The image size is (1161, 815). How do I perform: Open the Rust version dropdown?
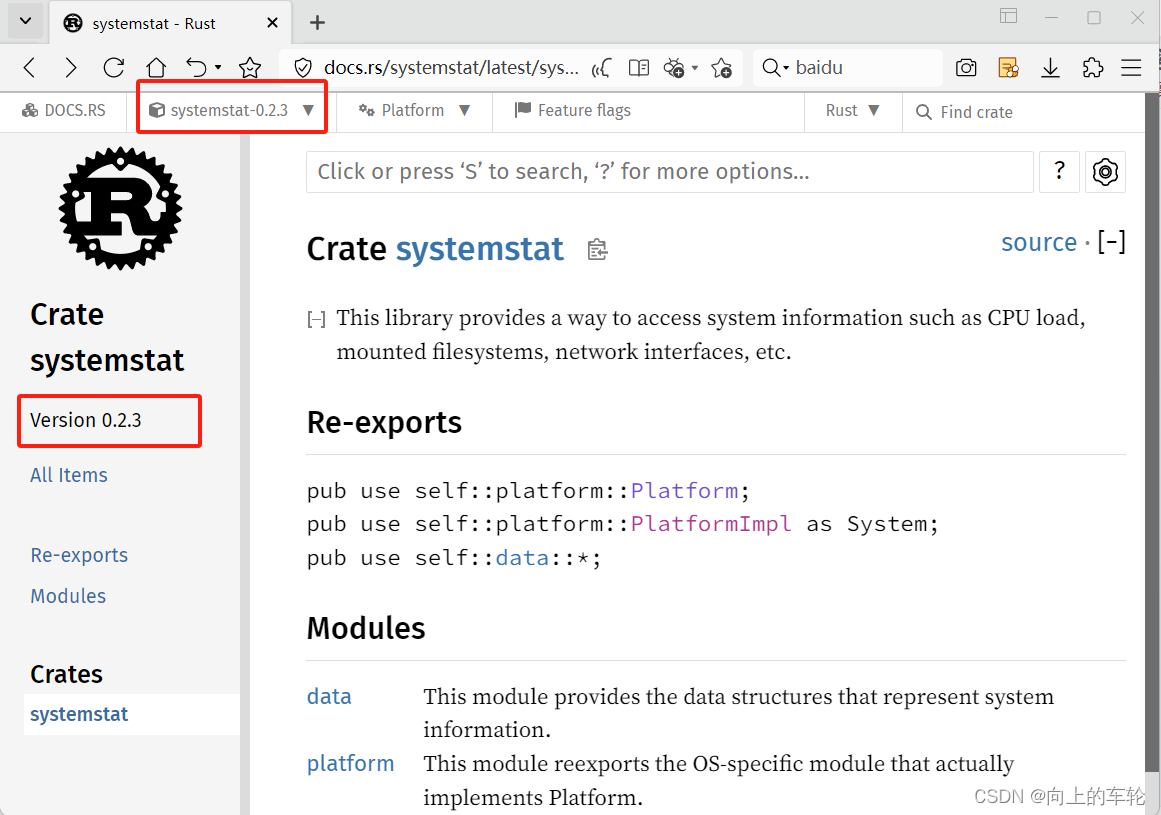(x=853, y=111)
